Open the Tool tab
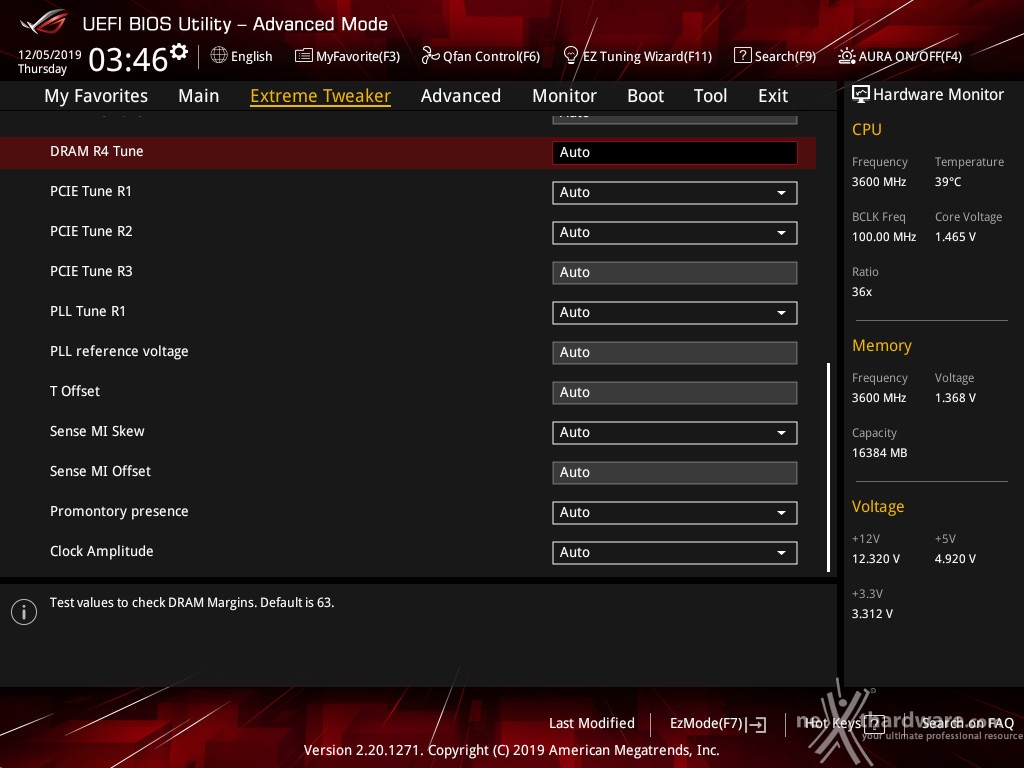 [x=711, y=95]
